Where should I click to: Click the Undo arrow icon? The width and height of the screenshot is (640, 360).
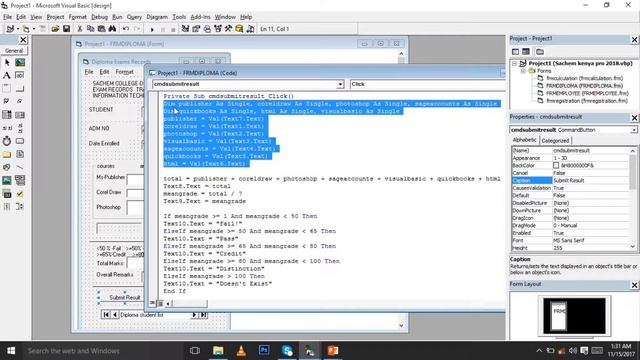[126, 29]
